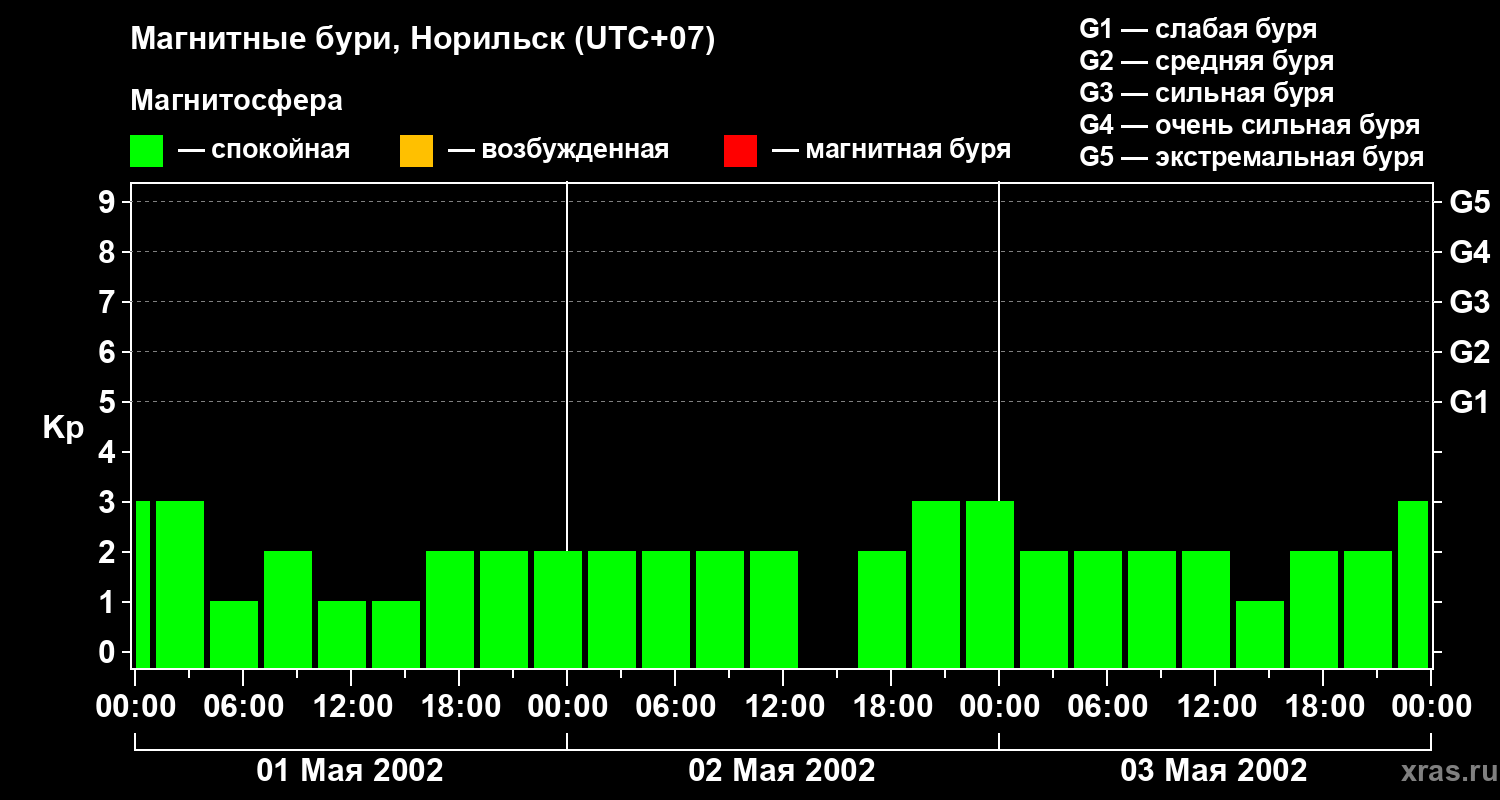Screen dimensions: 1500x800
Task: Click the '— возбужденная' legend label
Action: 558,151
